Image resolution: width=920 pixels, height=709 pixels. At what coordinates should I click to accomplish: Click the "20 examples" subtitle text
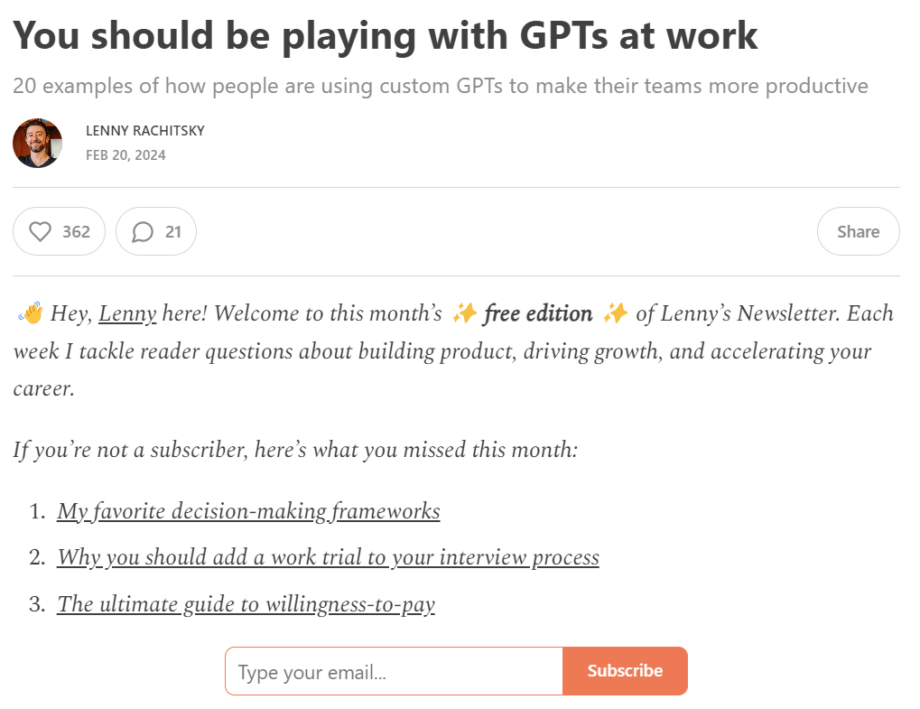coord(440,86)
